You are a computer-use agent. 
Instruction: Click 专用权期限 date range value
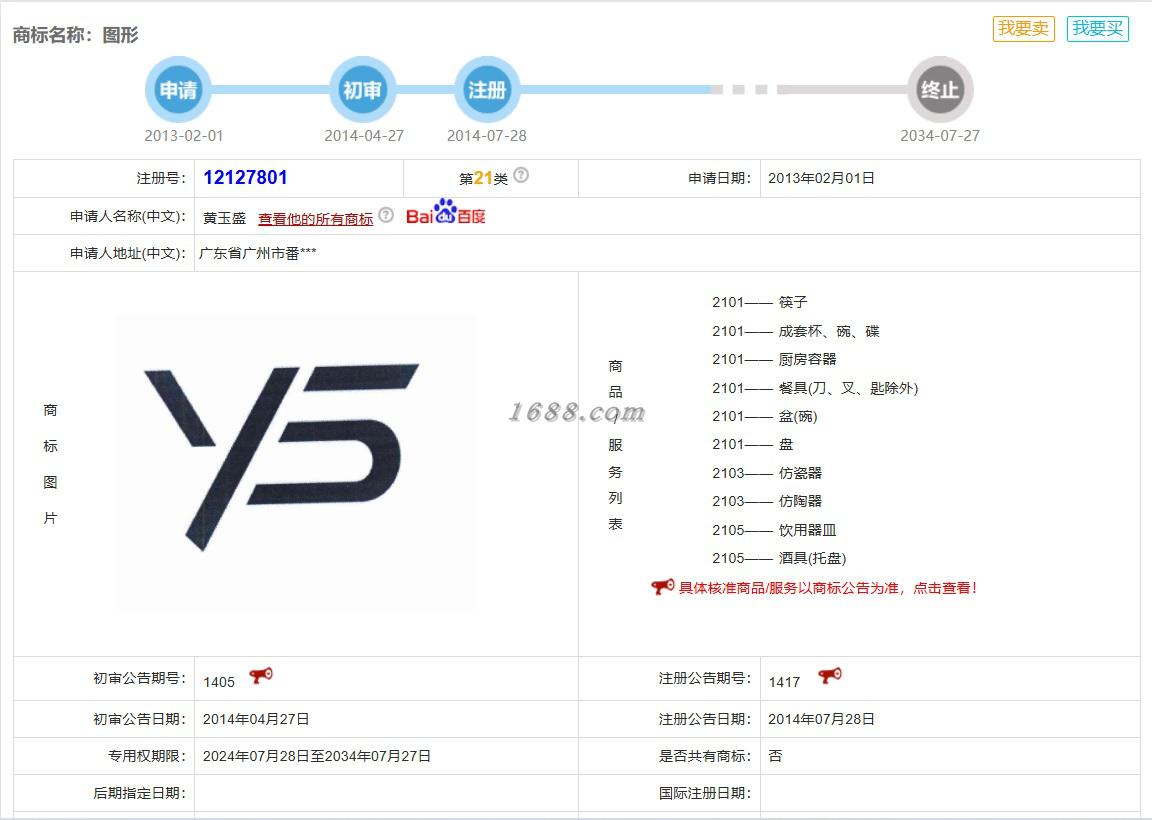click(x=317, y=756)
